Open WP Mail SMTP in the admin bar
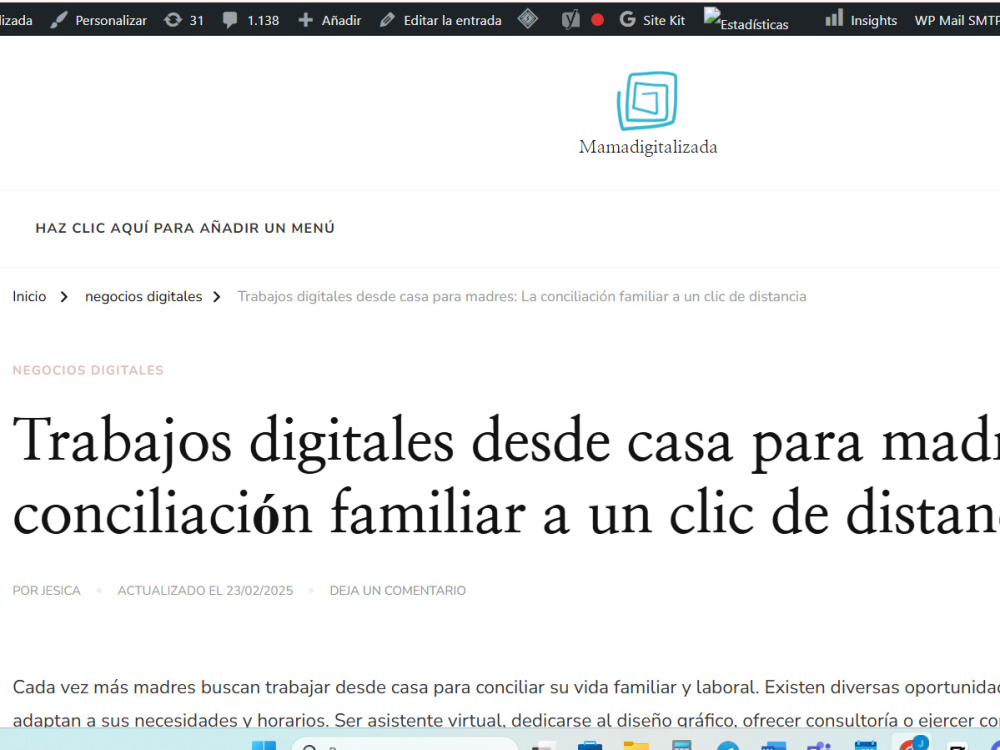1000x750 pixels. coord(957,20)
